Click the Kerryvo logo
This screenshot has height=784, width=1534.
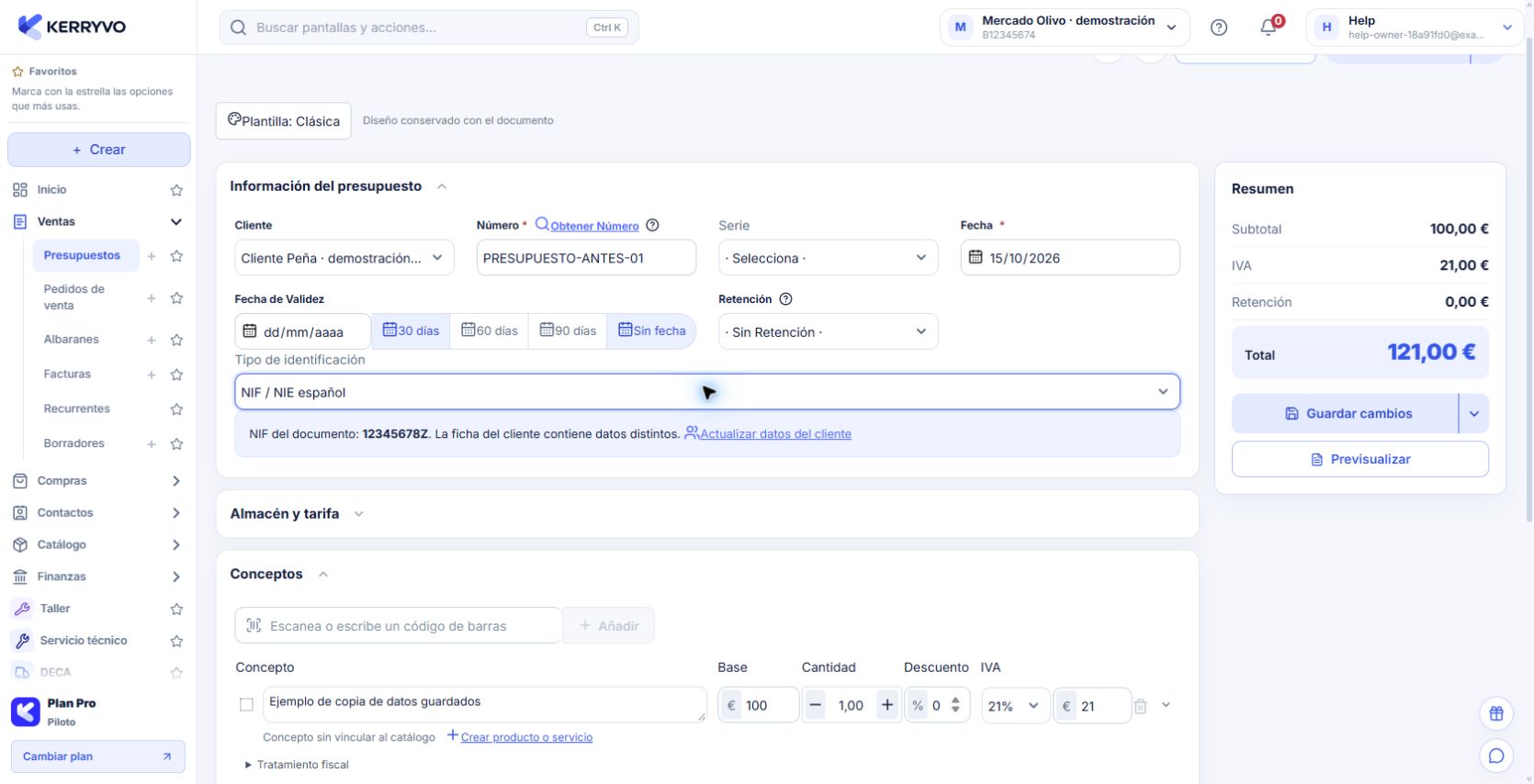coord(73,27)
